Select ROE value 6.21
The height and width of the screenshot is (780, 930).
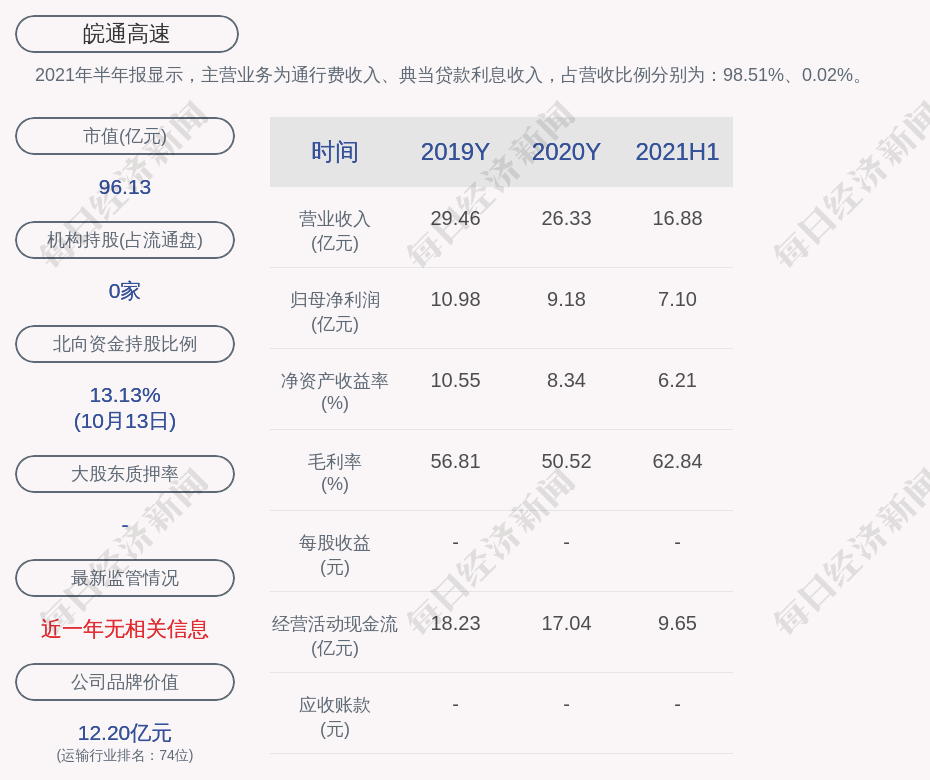[x=677, y=380]
